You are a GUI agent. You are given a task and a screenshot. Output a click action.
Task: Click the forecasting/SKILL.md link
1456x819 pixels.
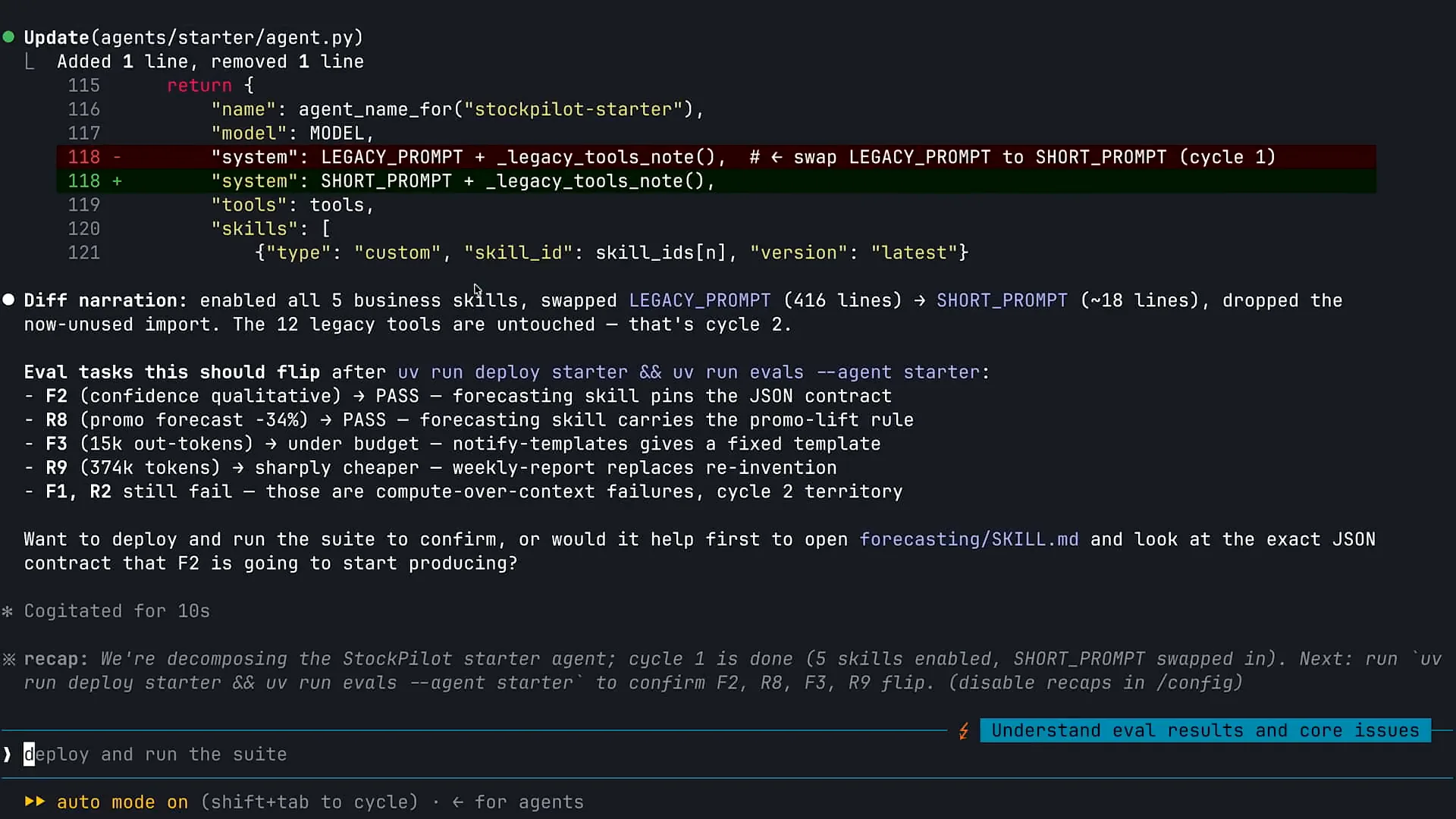(968, 539)
